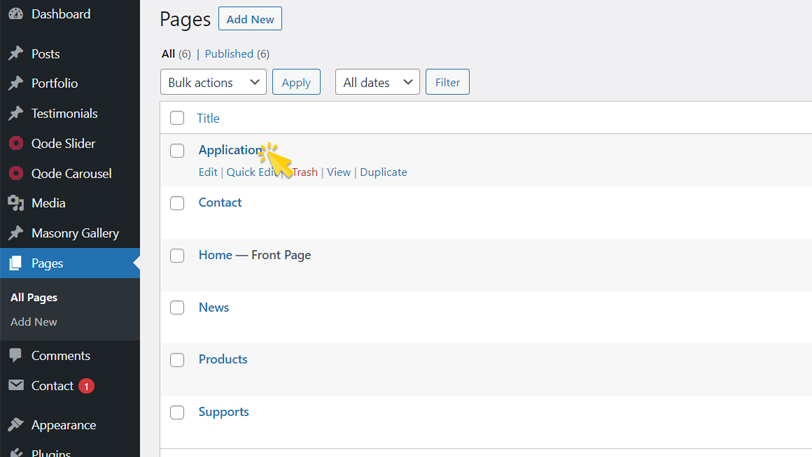This screenshot has height=457, width=812.
Task: Click the Qode Carousel sidebar icon
Action: (x=15, y=174)
